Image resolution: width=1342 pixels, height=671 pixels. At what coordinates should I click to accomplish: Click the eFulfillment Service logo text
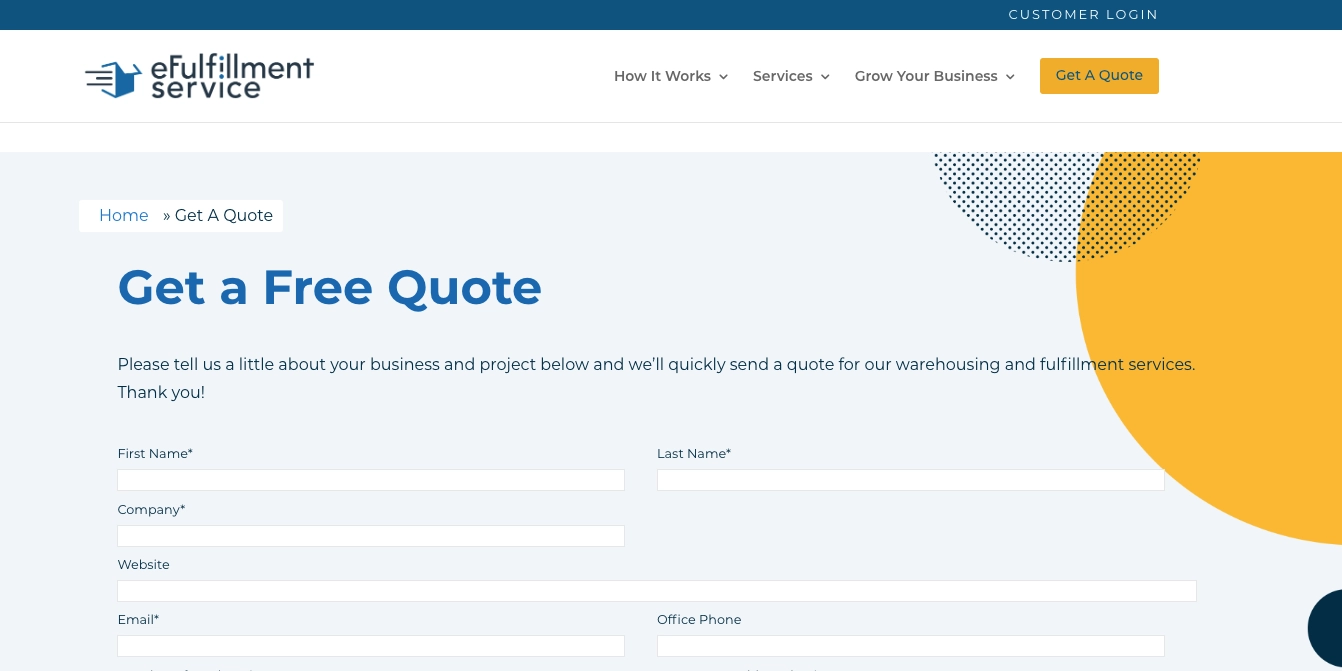231,76
